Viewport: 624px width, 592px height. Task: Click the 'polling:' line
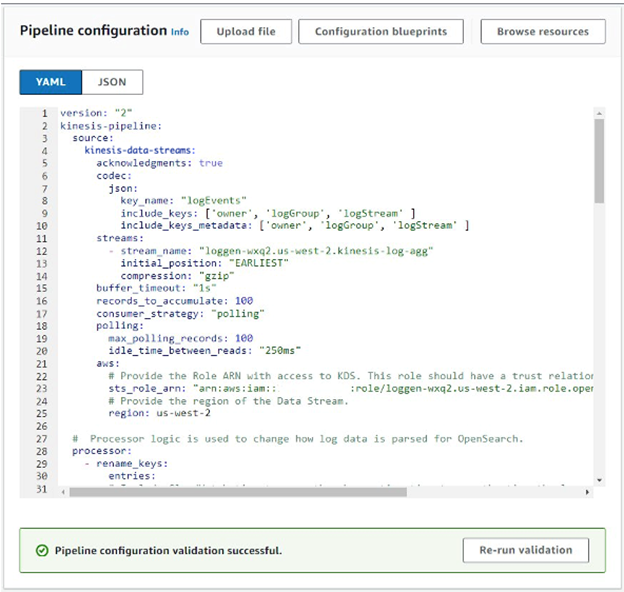pos(120,326)
